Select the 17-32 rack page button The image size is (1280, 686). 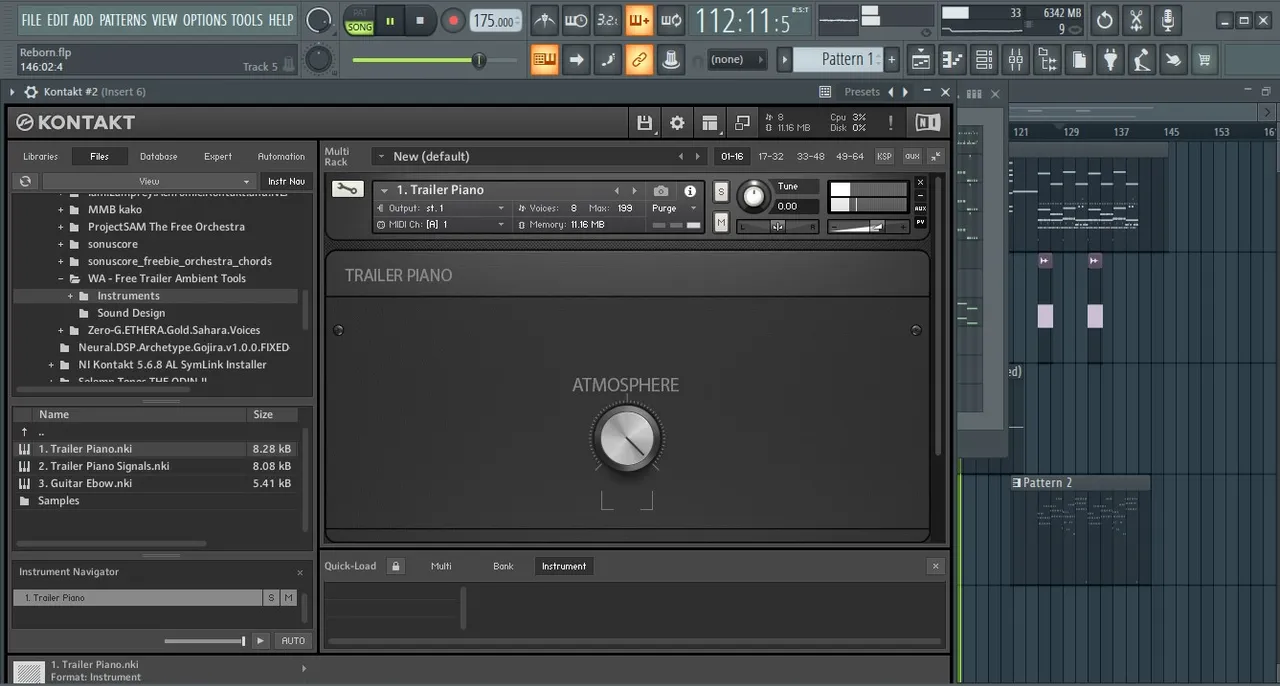click(x=771, y=156)
